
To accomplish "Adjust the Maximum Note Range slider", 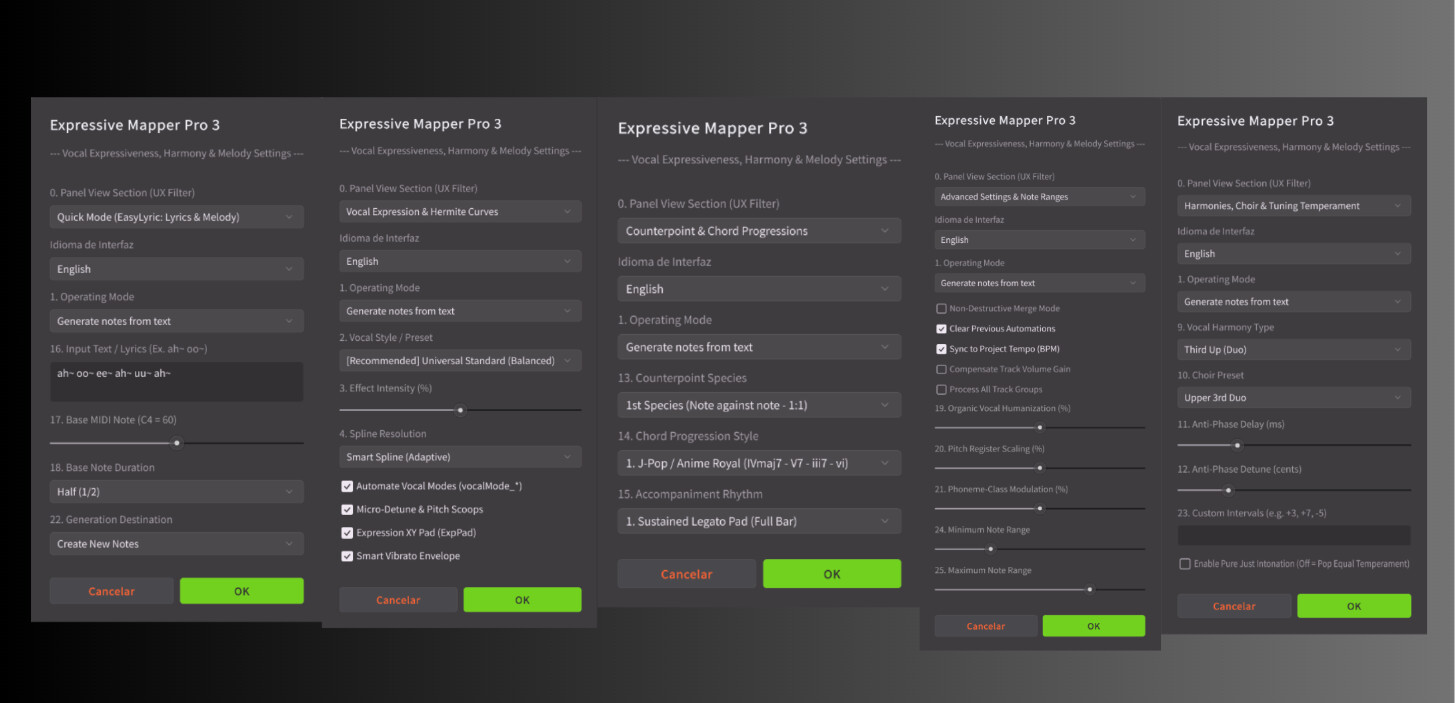I will point(1040,589).
